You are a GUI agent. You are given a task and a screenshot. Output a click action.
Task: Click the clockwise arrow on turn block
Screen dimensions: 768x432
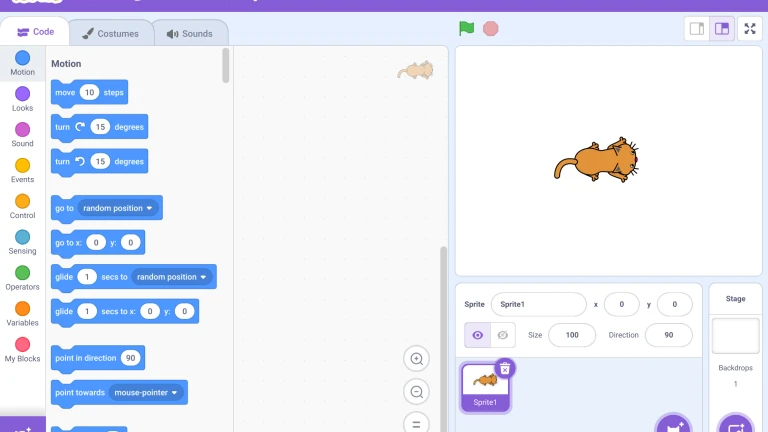(80, 126)
